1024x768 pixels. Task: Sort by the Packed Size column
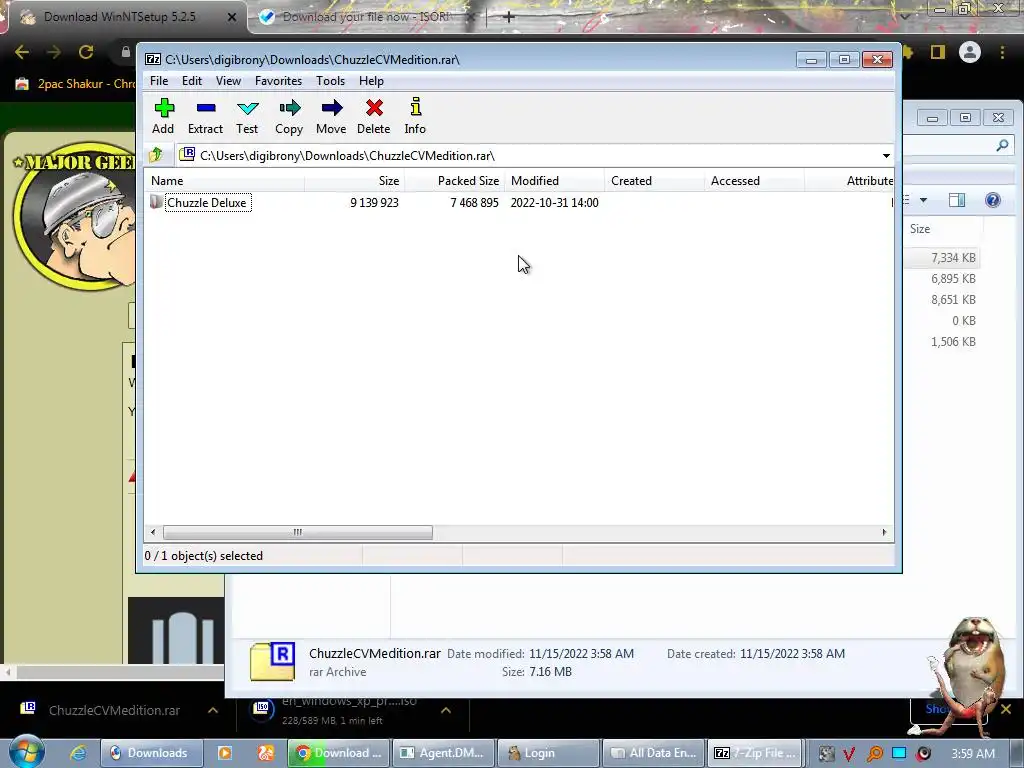tap(455, 181)
